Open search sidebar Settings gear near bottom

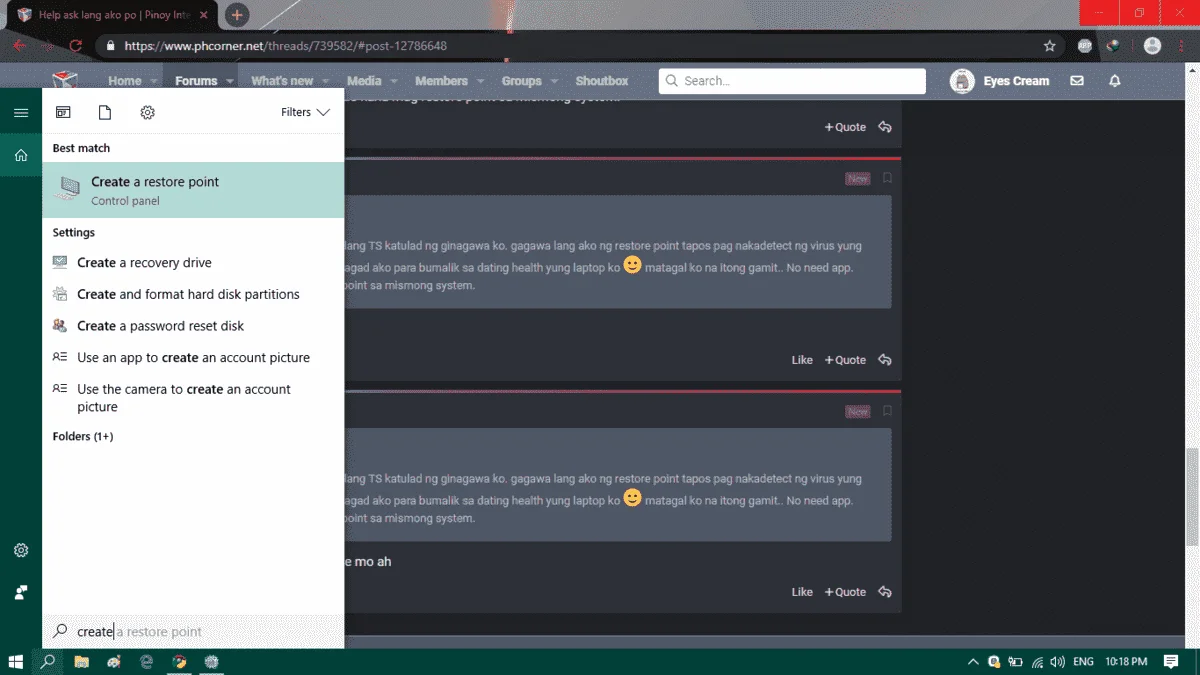(20, 550)
